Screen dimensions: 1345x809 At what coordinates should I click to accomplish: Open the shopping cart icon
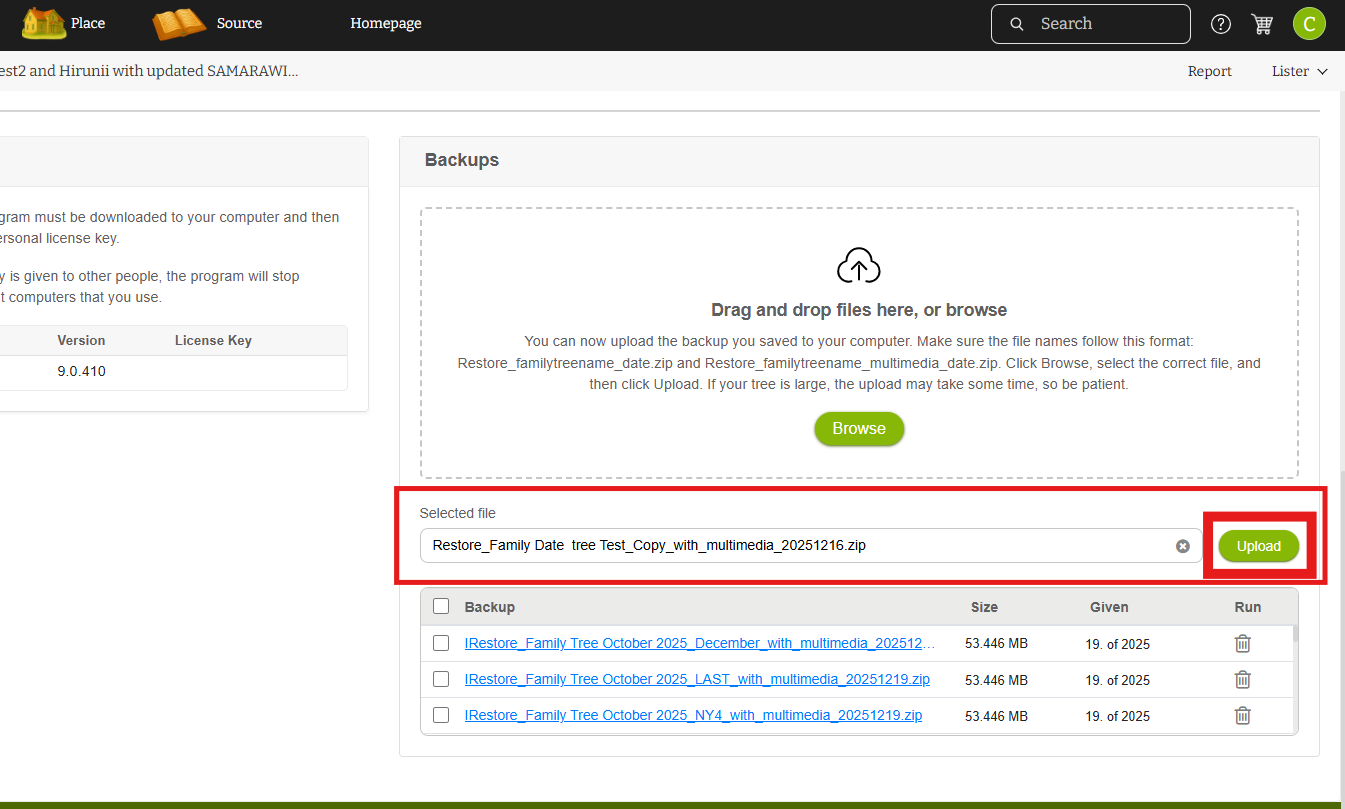pyautogui.click(x=1262, y=24)
